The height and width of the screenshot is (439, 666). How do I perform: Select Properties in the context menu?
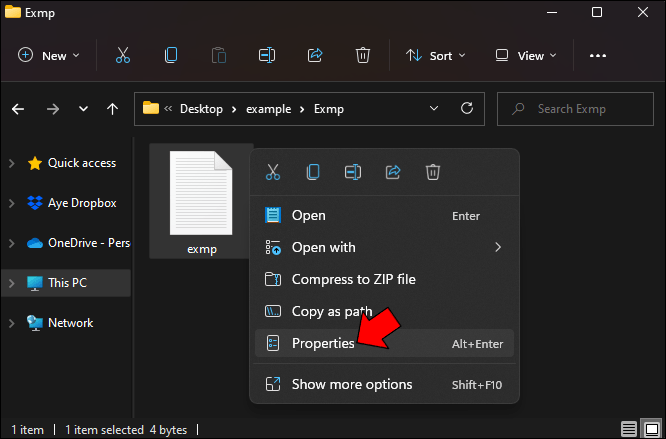322,344
